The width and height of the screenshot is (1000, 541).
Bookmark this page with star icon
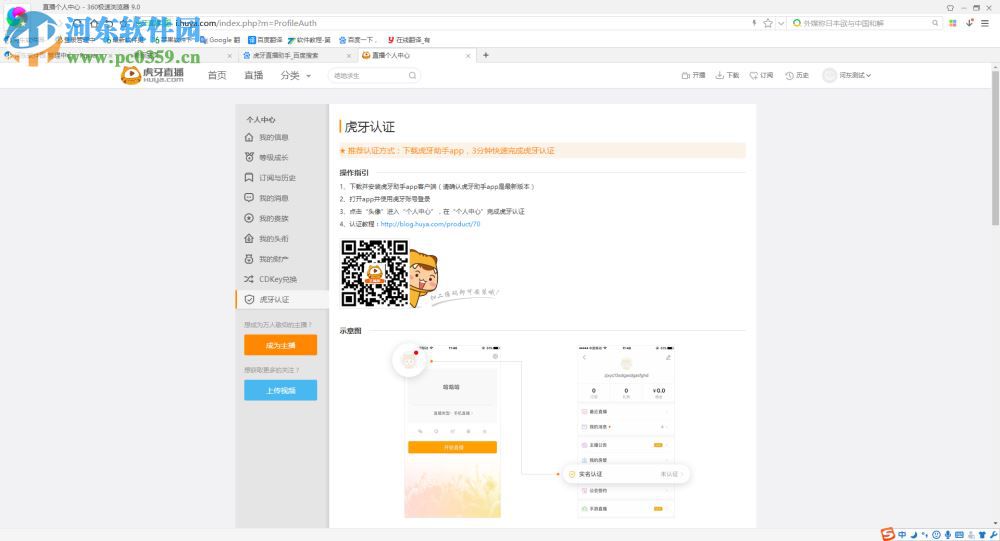[x=768, y=23]
